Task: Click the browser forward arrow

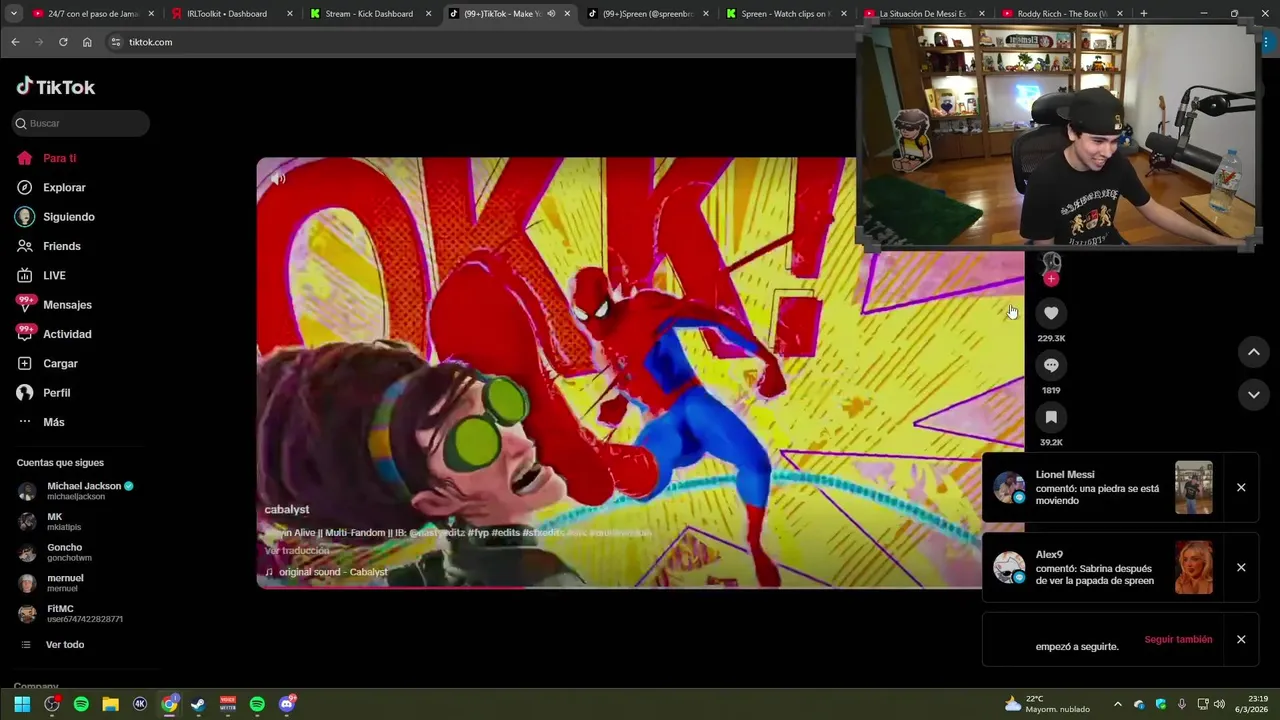Action: (39, 42)
